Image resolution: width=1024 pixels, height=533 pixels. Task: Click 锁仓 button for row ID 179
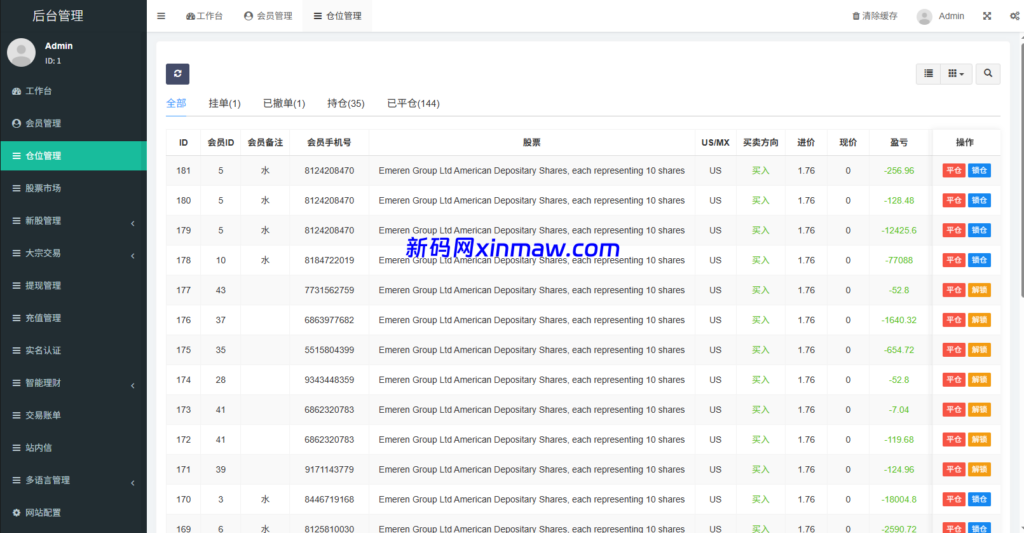tap(979, 231)
